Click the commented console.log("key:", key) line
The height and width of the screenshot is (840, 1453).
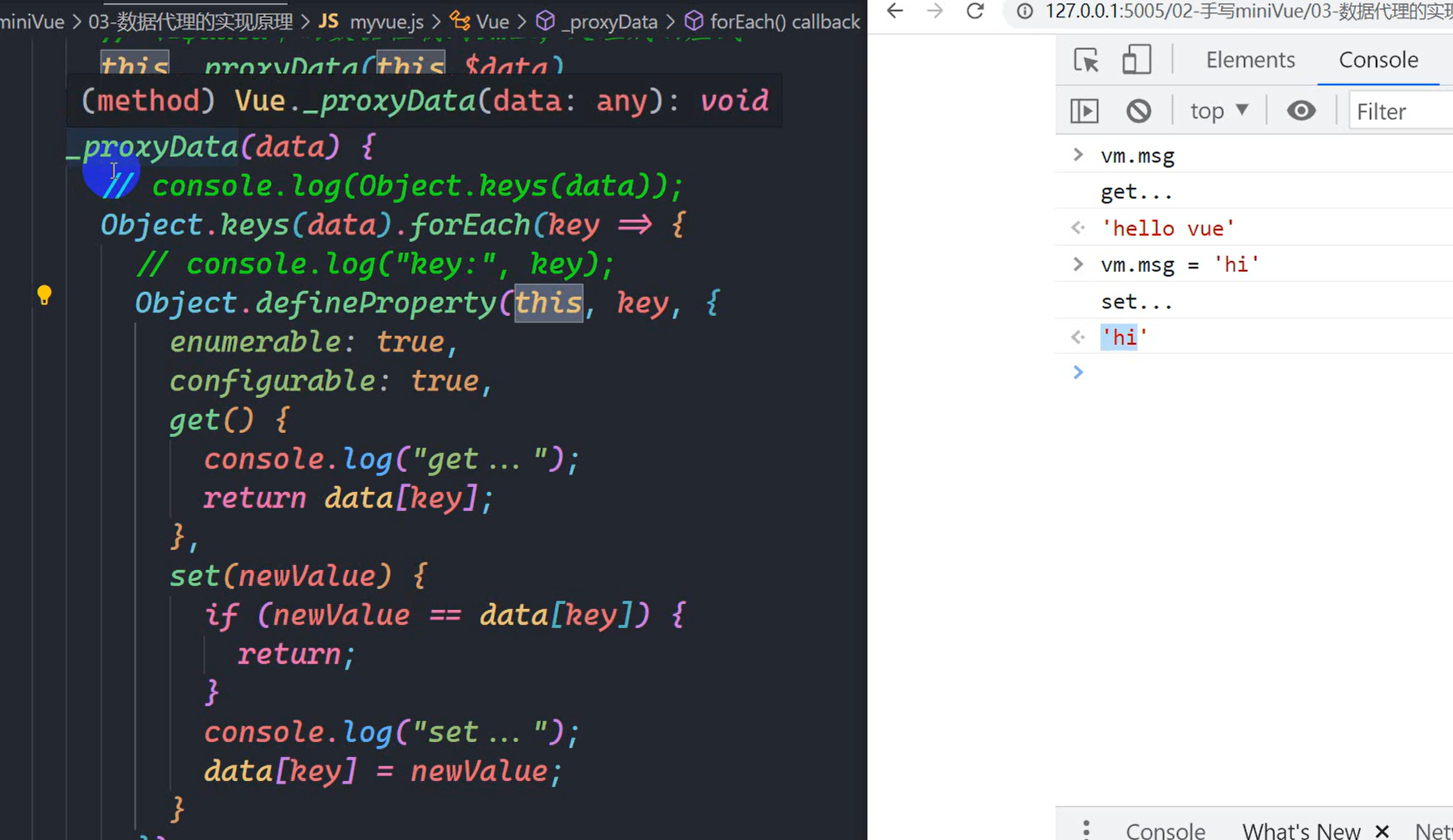375,264
